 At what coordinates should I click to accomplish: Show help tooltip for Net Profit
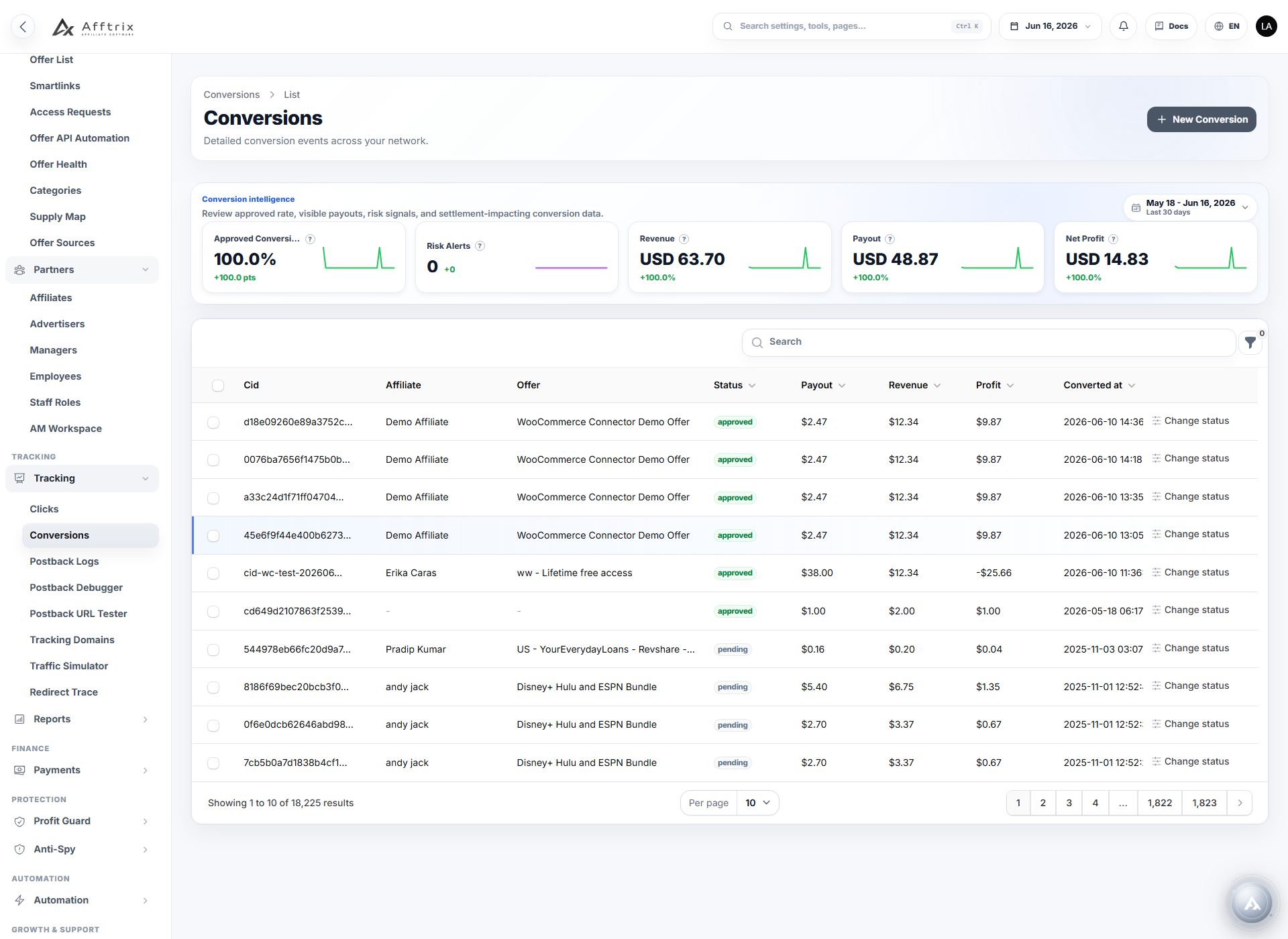[x=1113, y=239]
